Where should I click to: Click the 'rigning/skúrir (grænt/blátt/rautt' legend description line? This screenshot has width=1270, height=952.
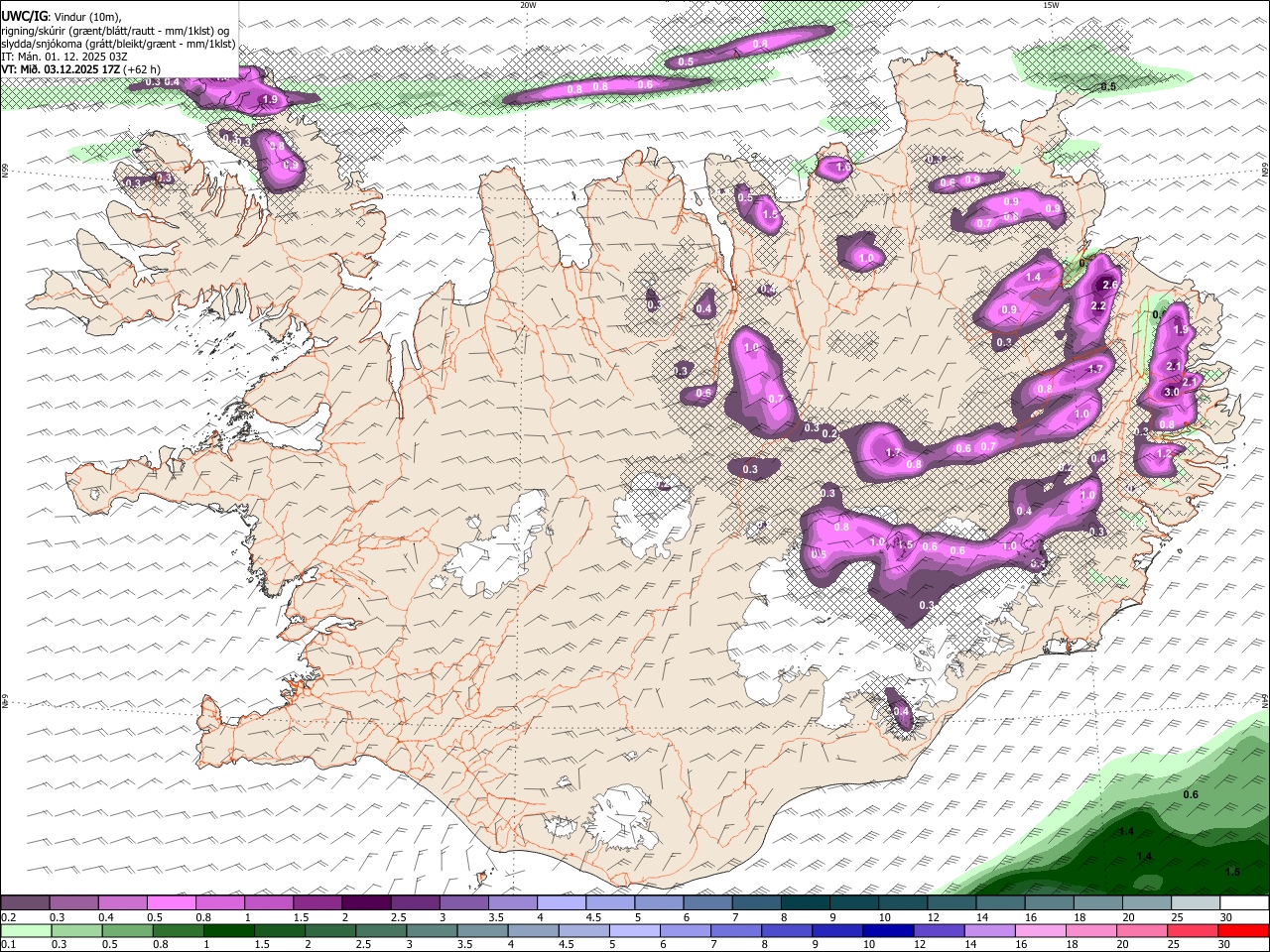click(115, 30)
